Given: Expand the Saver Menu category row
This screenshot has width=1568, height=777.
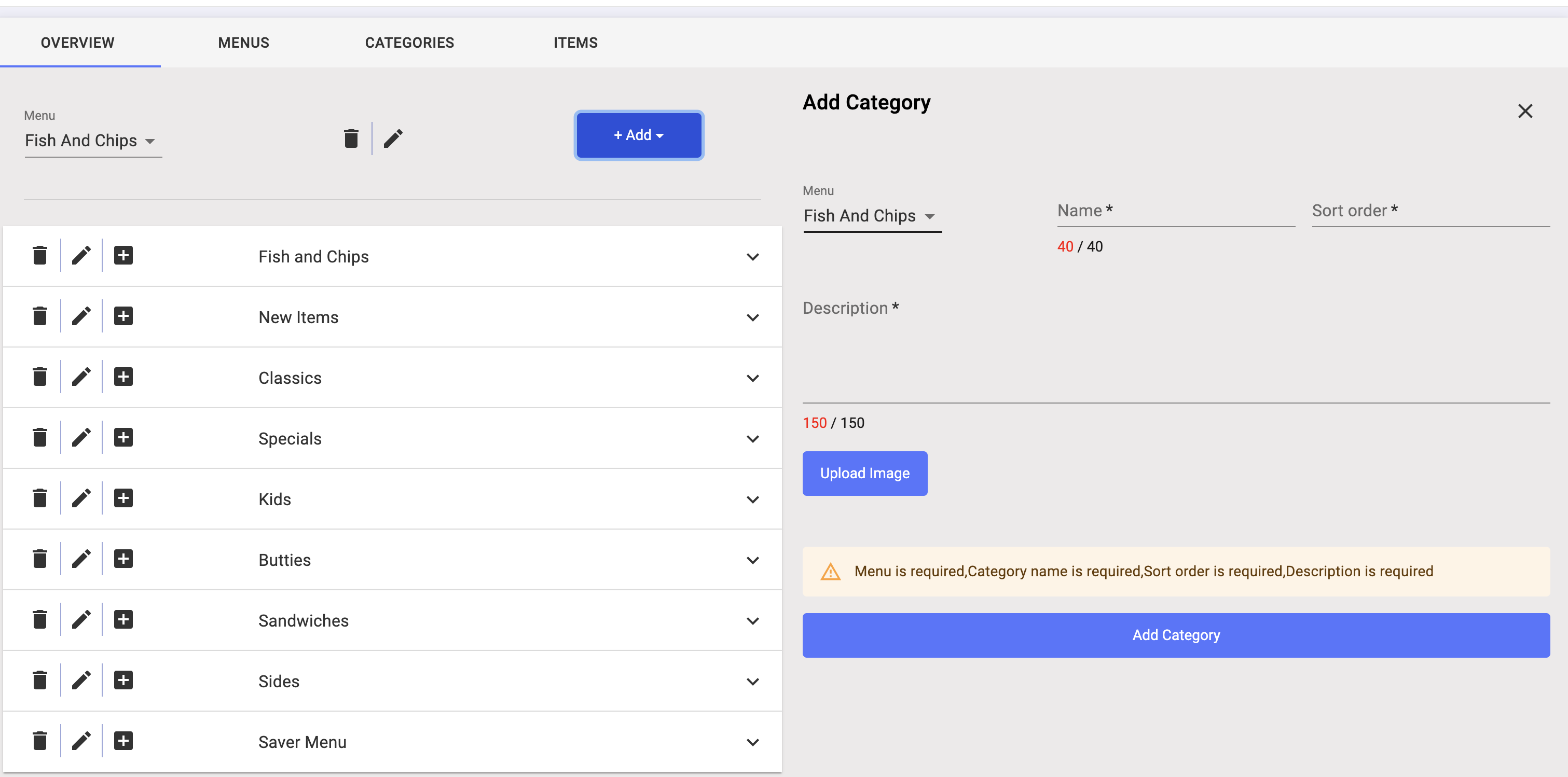Looking at the screenshot, I should point(752,742).
